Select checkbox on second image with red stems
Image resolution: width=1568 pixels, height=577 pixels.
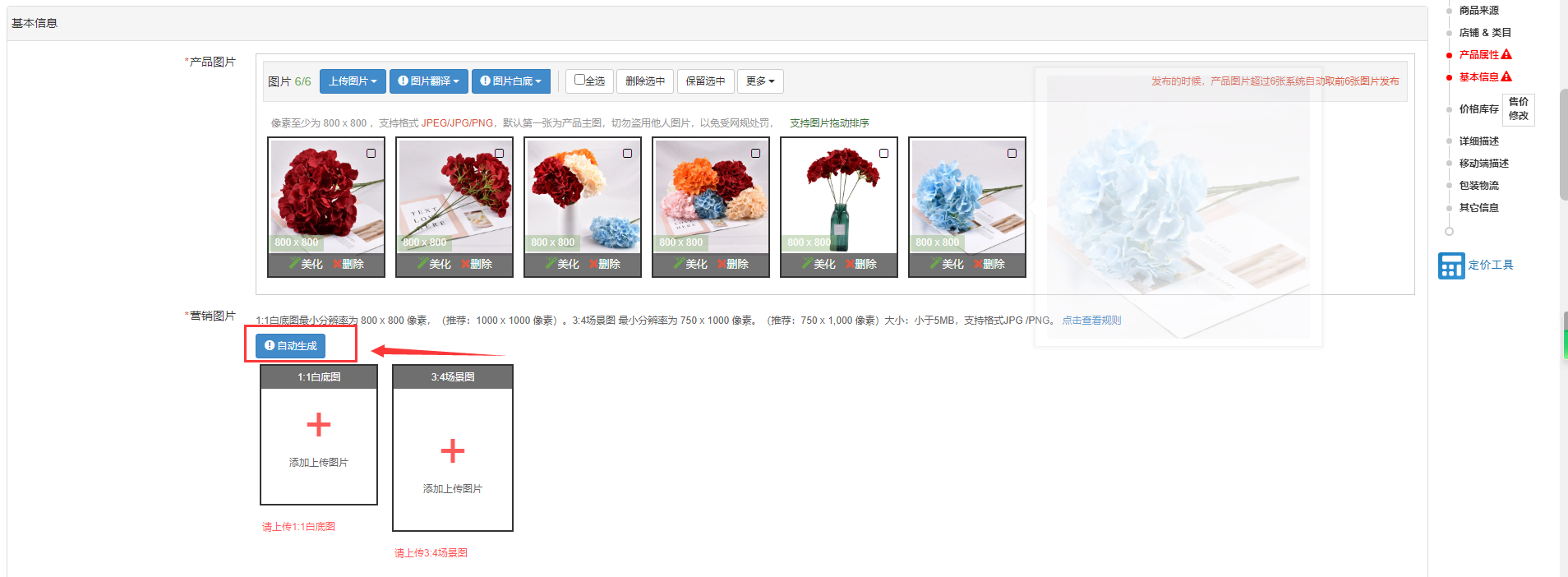click(x=500, y=154)
